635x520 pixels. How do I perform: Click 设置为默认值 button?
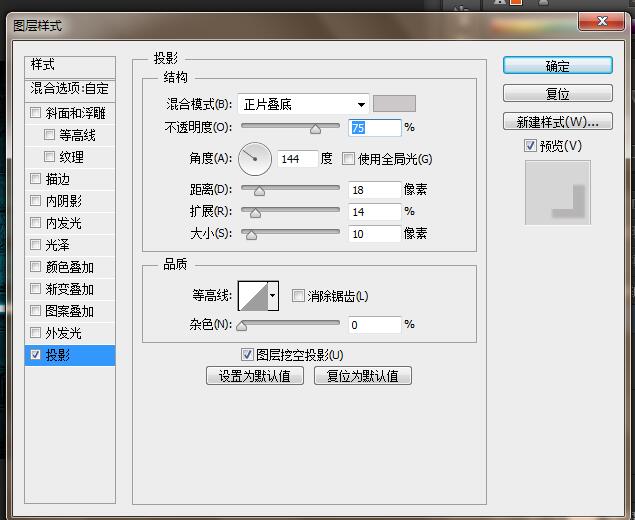point(255,376)
